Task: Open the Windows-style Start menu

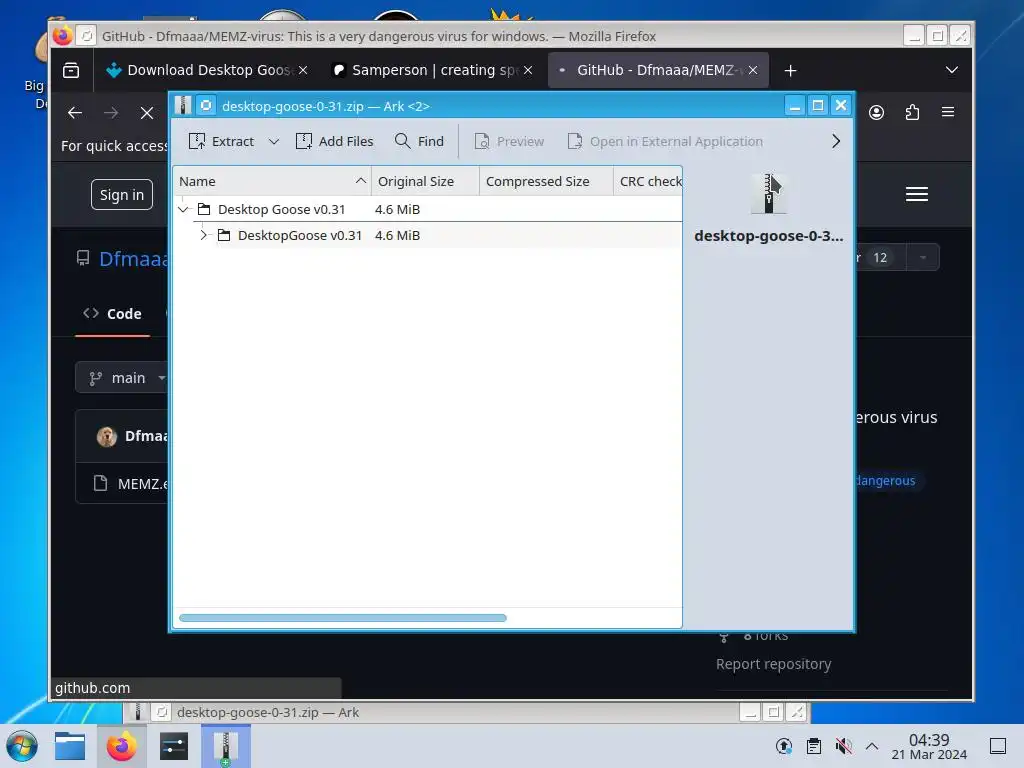Action: point(22,746)
